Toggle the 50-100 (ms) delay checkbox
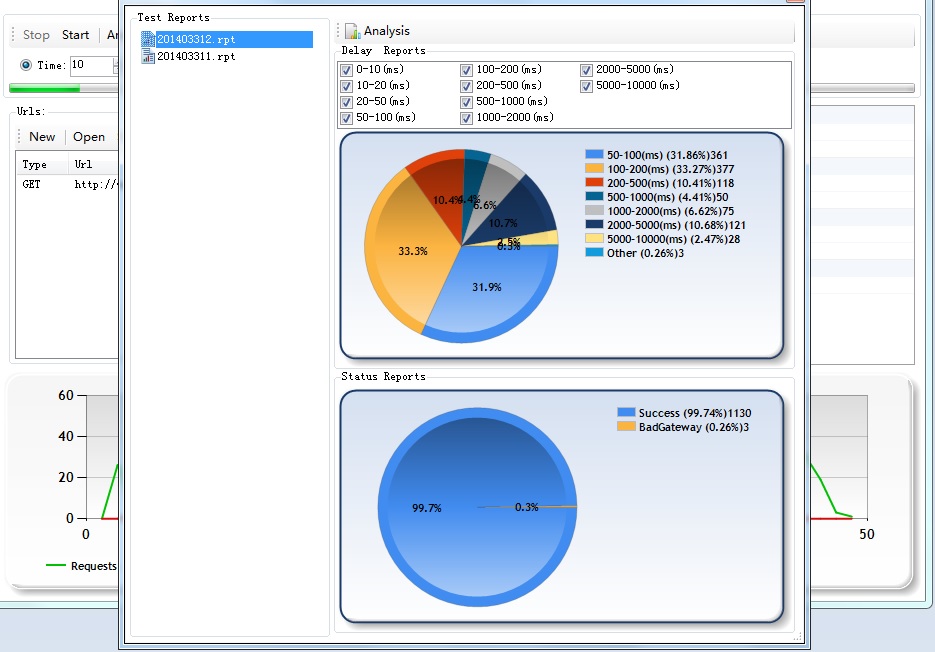The image size is (935, 652). coord(346,118)
